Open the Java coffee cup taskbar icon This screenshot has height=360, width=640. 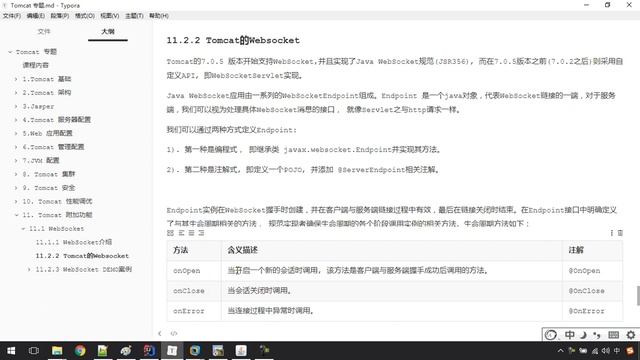coord(241,351)
